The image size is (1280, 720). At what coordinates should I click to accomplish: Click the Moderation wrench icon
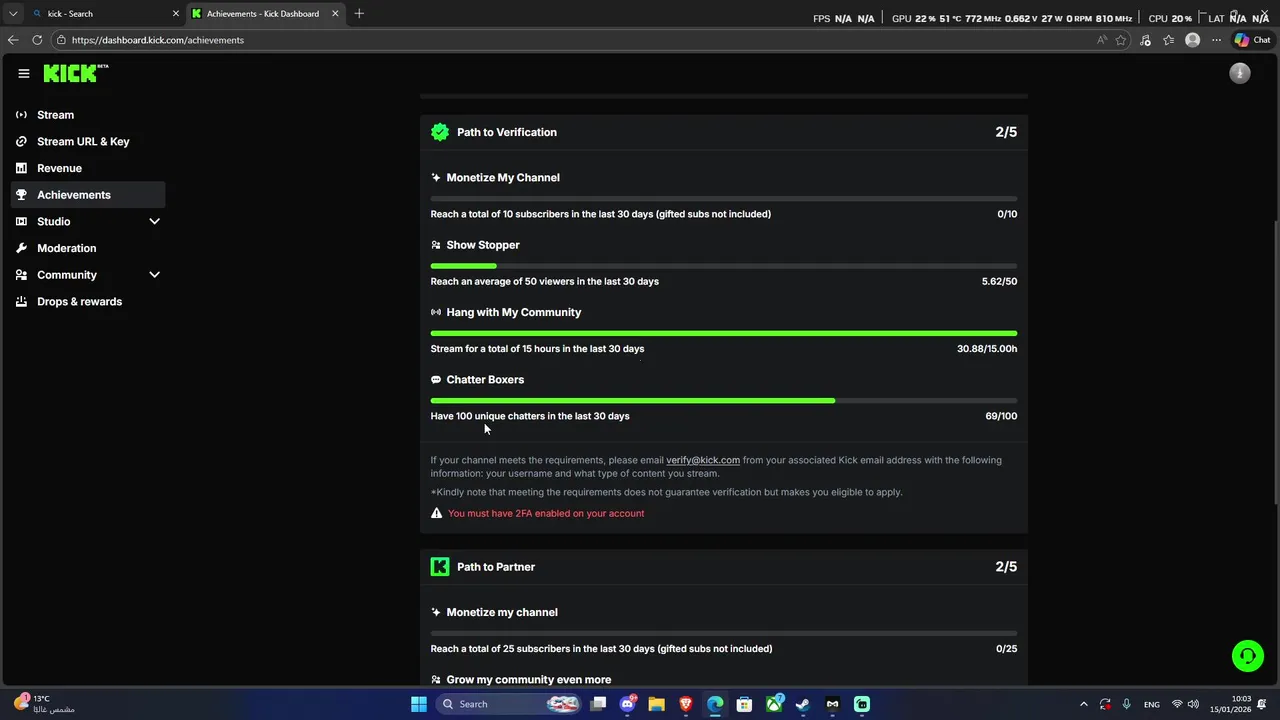pos(21,248)
